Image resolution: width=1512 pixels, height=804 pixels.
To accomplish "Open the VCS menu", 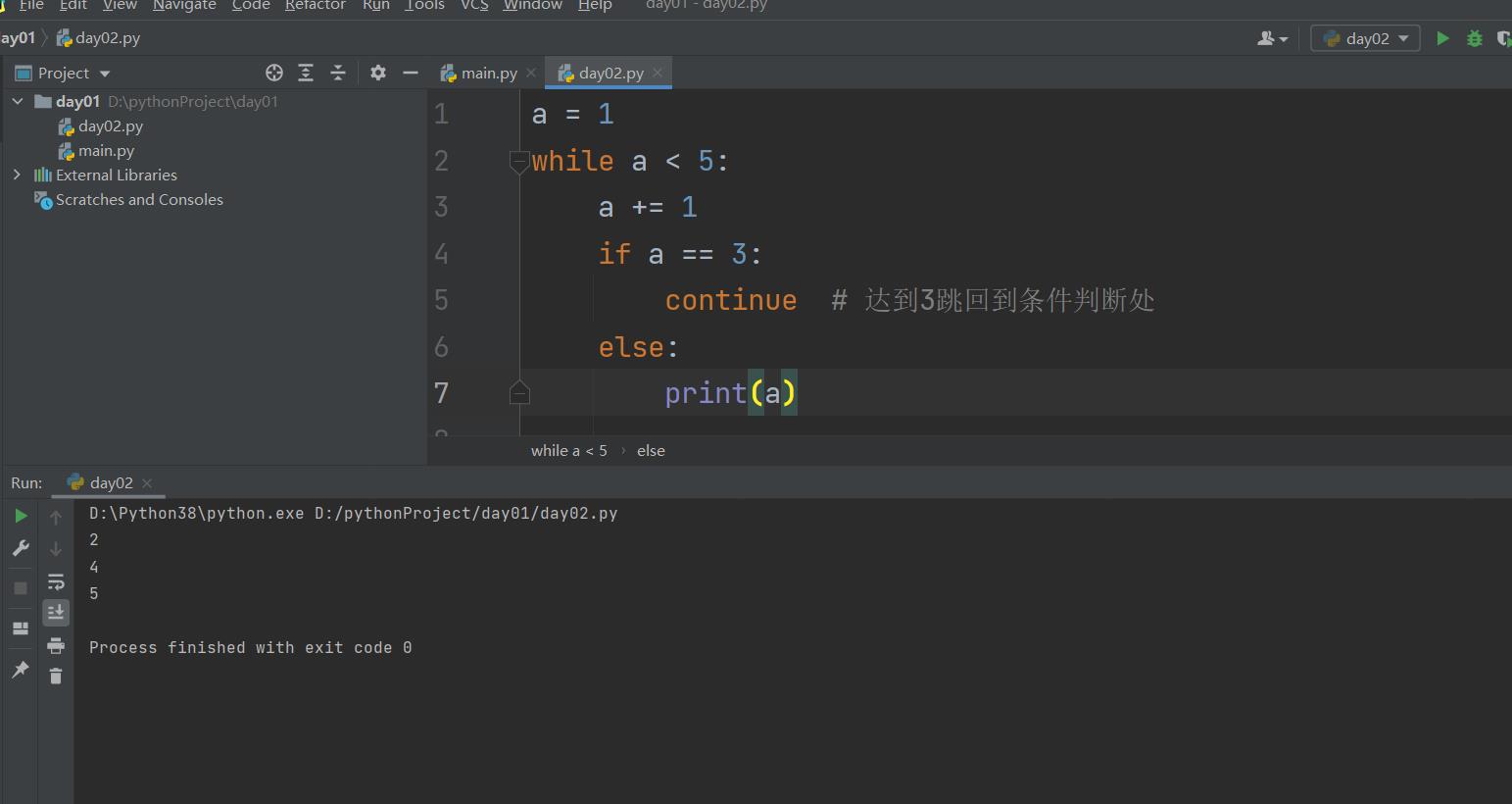I will click(x=474, y=5).
